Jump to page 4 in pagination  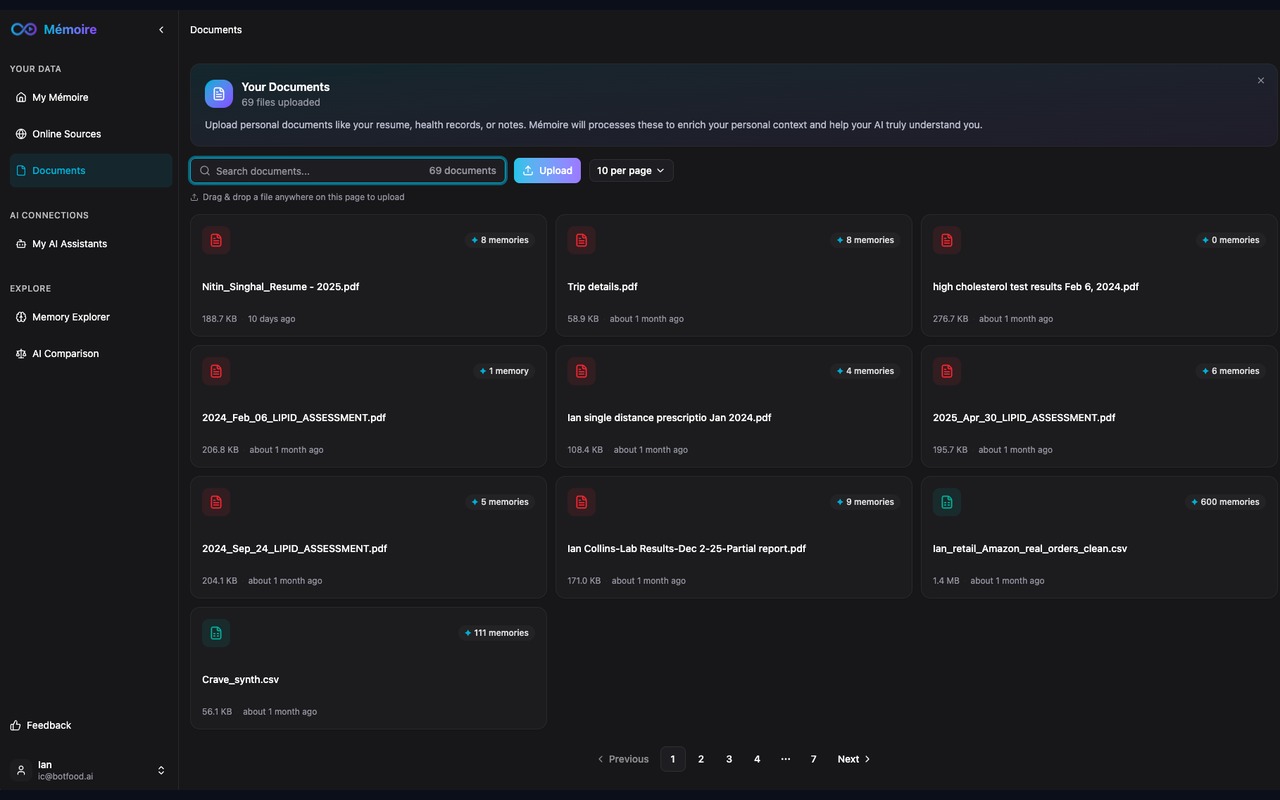pos(757,758)
